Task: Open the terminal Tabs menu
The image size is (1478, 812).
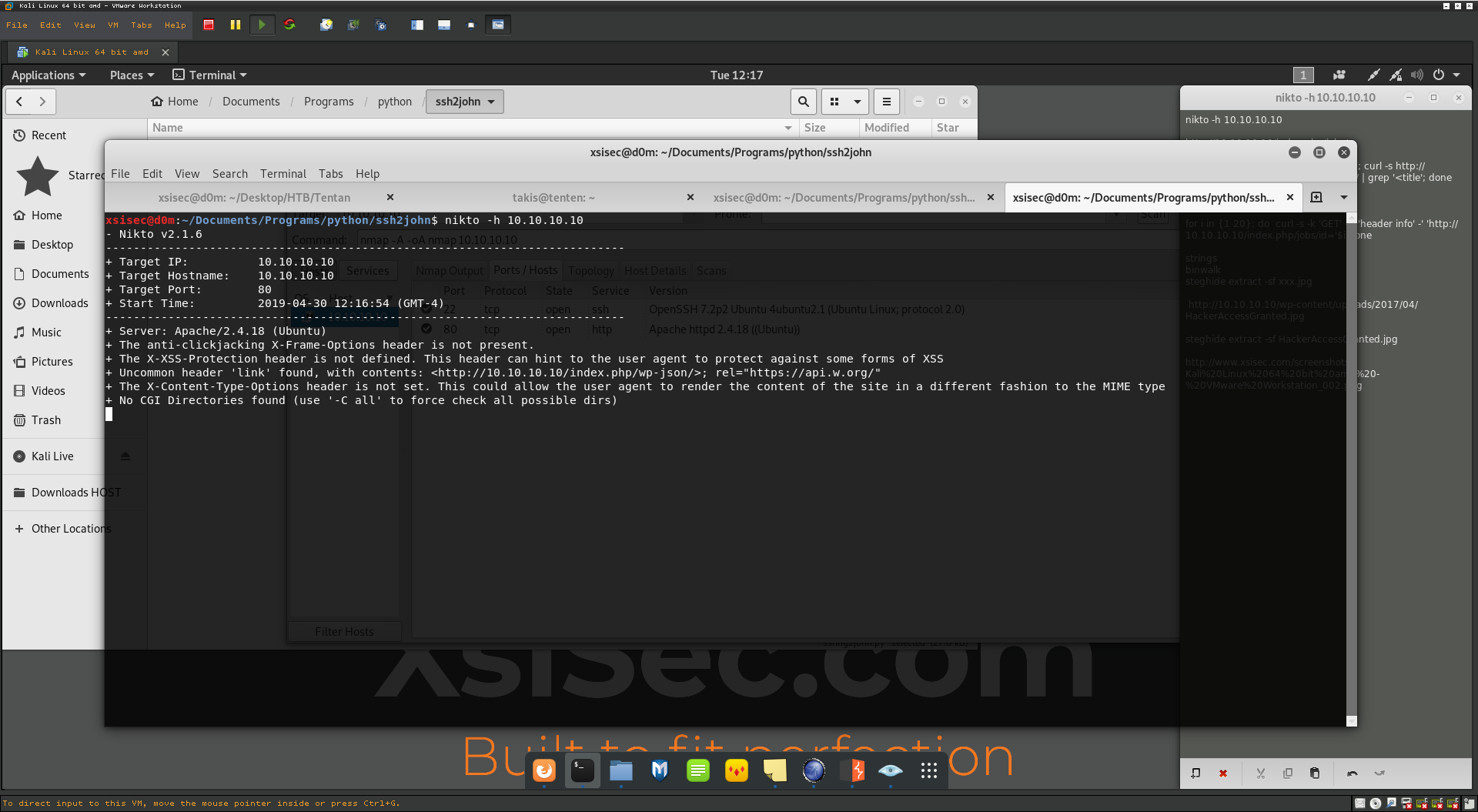Action: (331, 174)
